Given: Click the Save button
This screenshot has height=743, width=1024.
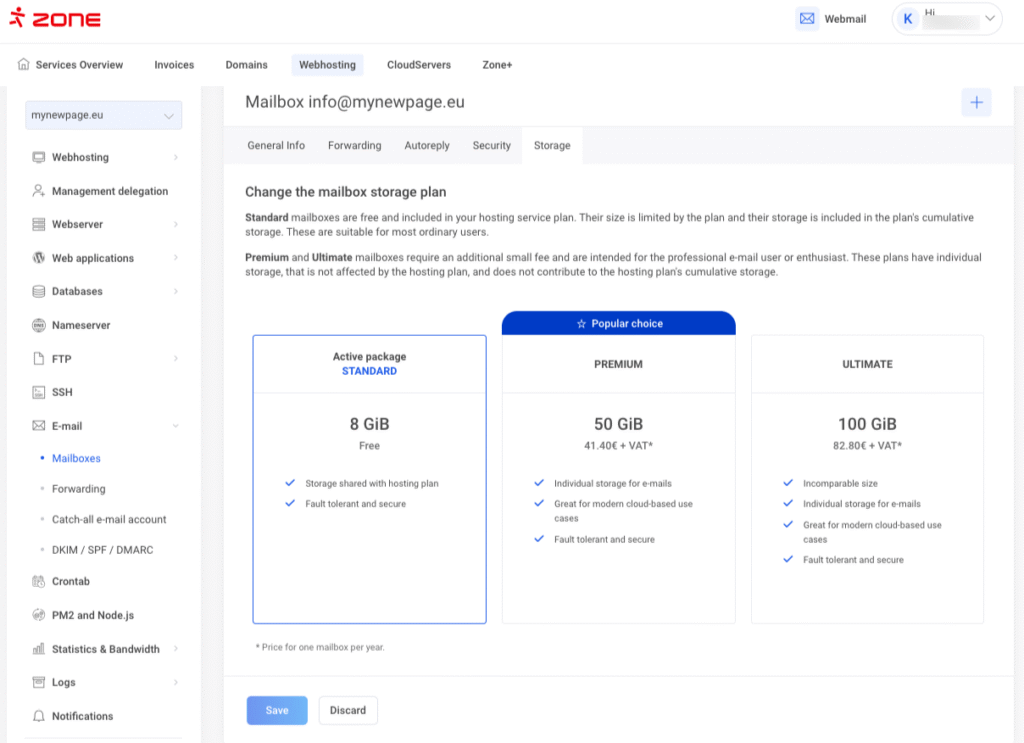Looking at the screenshot, I should click(x=277, y=711).
